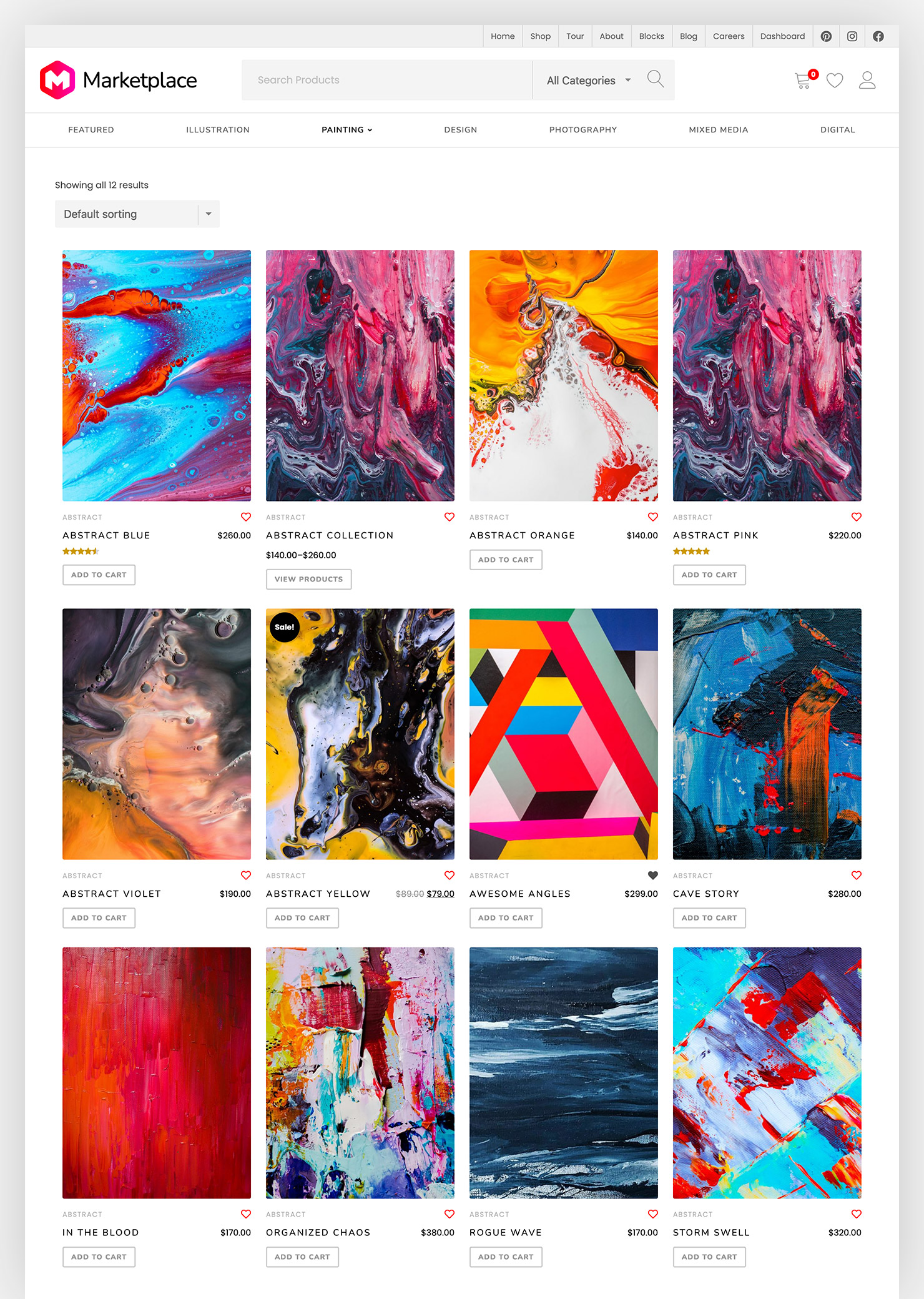Open the Facebook social link

(878, 36)
